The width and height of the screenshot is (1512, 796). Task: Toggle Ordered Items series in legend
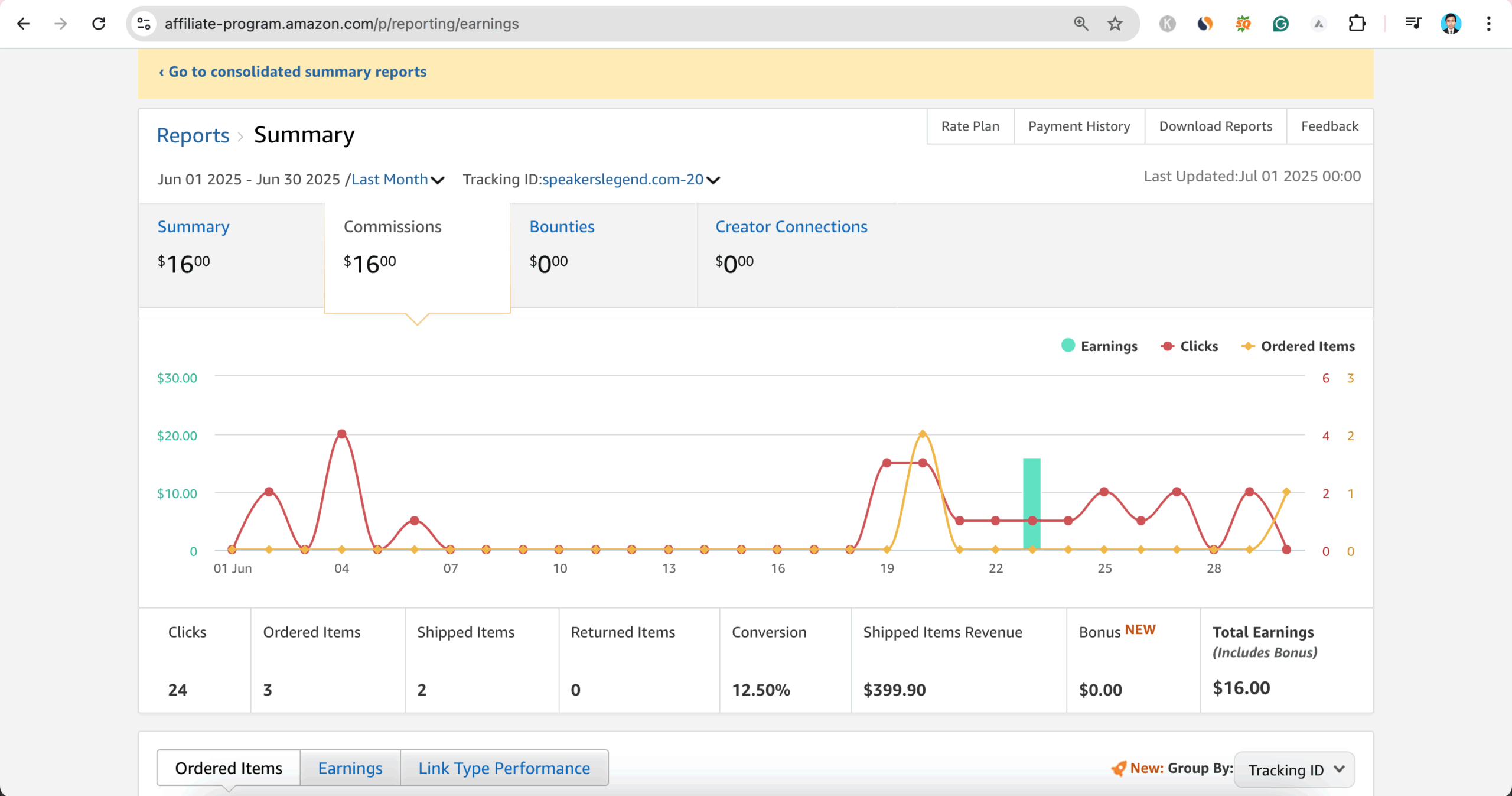(1298, 346)
